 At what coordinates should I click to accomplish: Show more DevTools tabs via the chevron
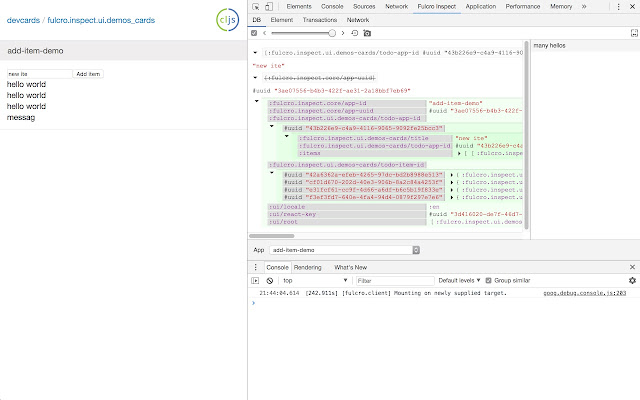coord(583,6)
